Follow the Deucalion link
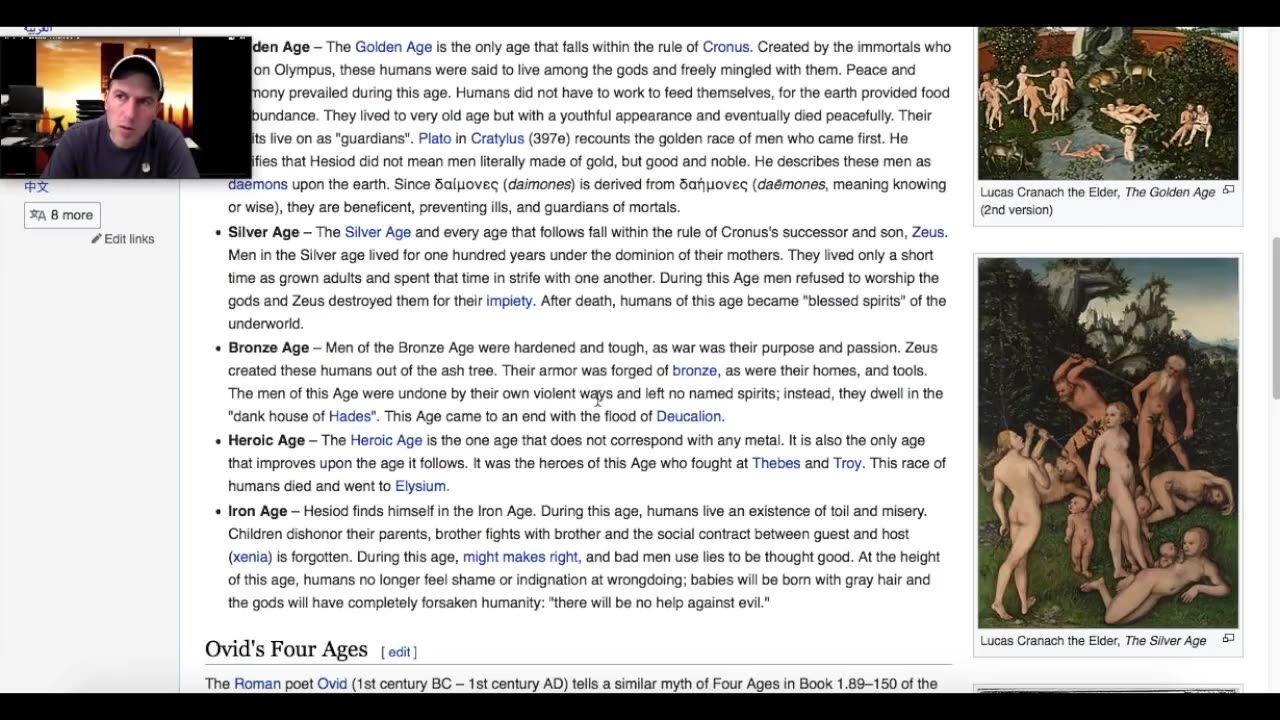Screen dimensions: 1280x720 coord(688,417)
